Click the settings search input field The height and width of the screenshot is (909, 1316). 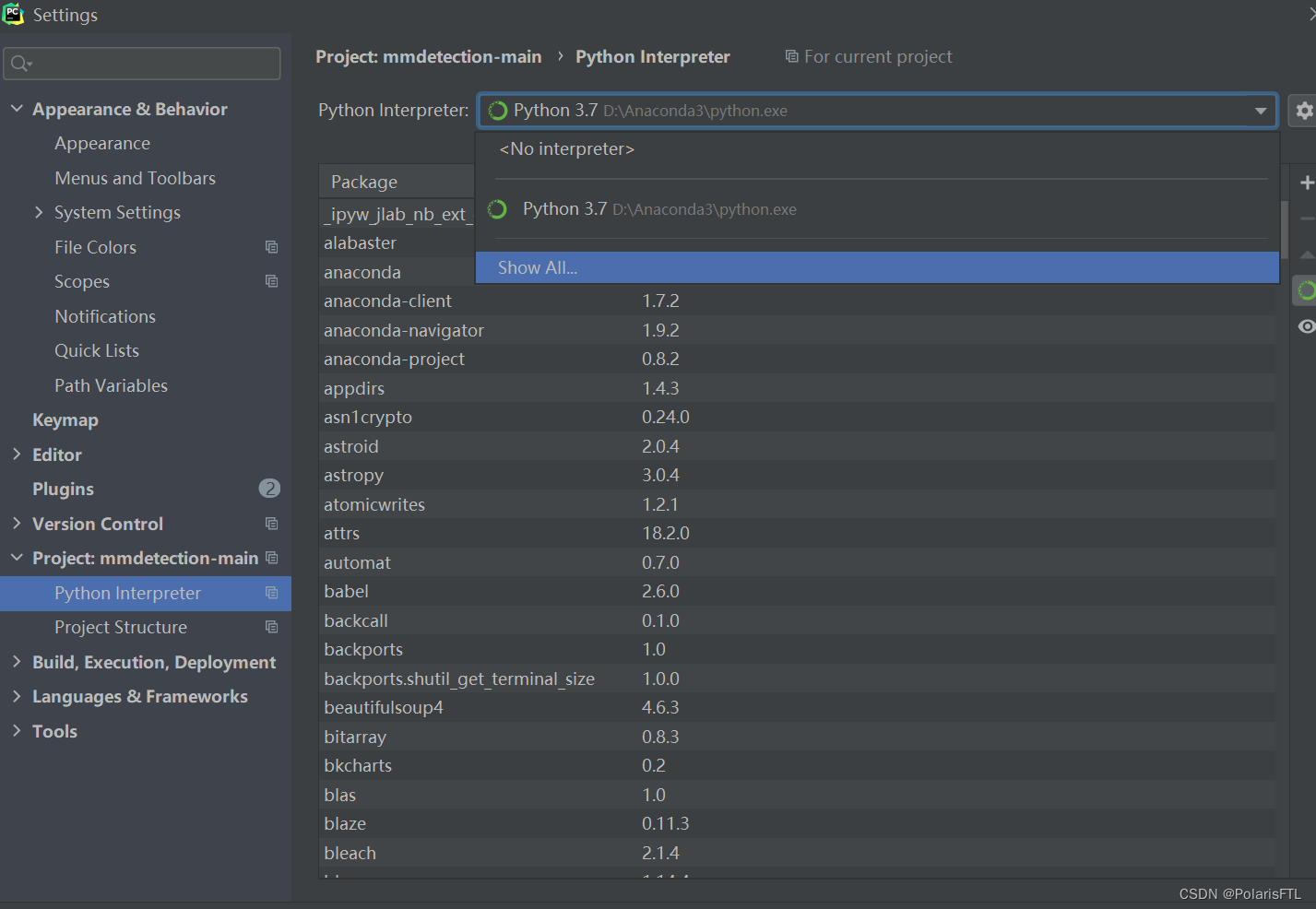(x=142, y=64)
